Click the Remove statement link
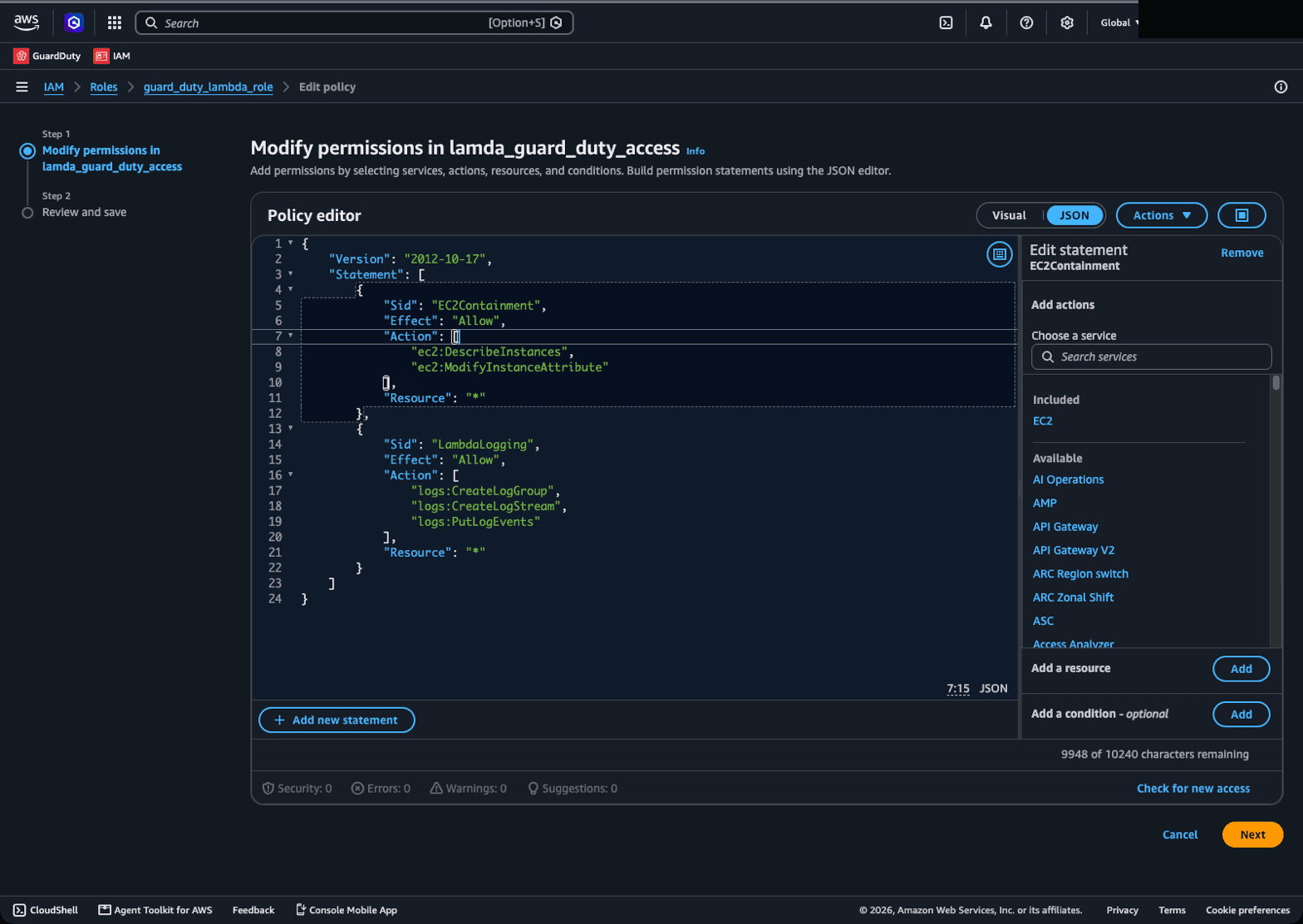This screenshot has height=924, width=1303. 1242,253
